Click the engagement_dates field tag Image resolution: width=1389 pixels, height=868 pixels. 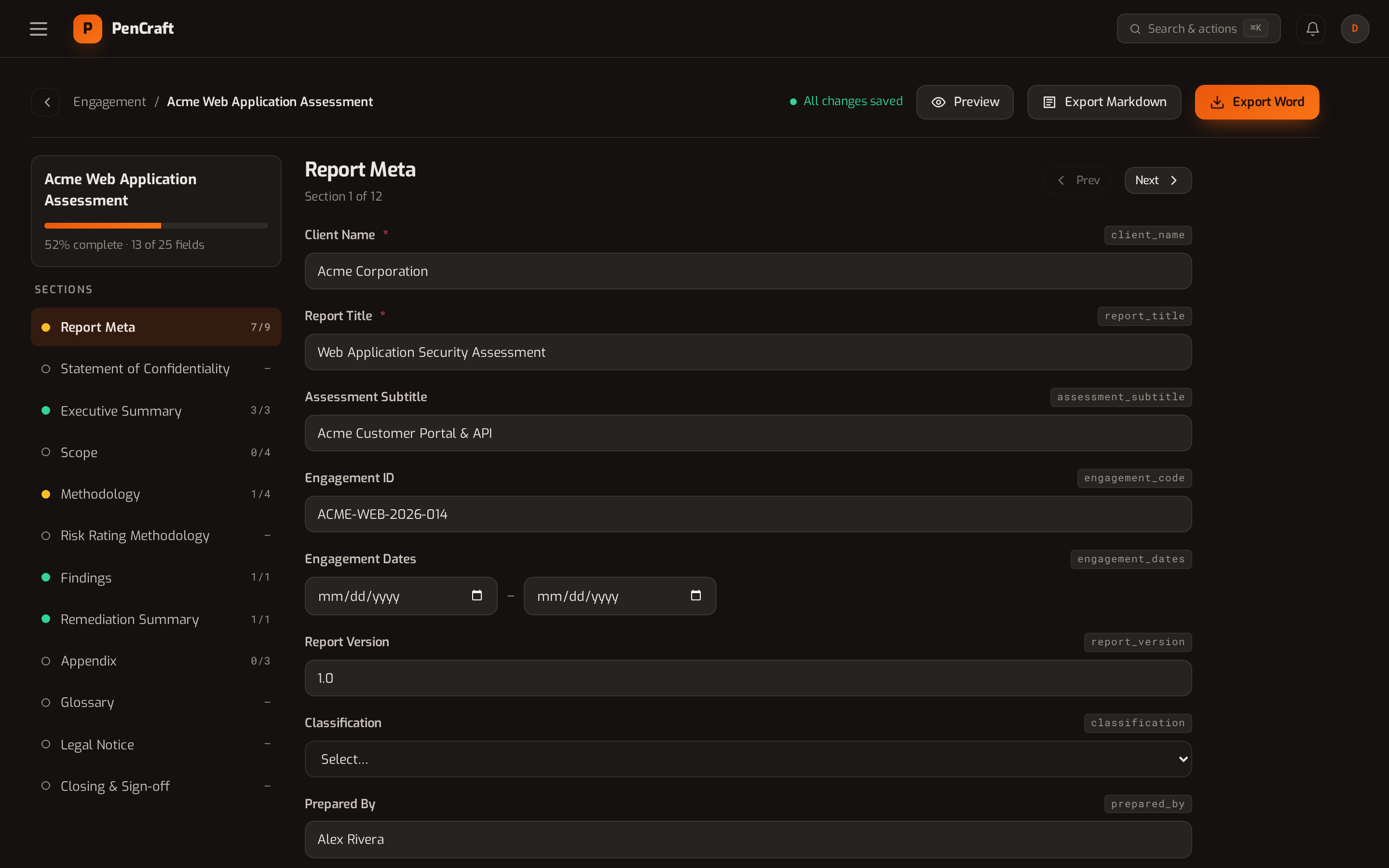tap(1130, 558)
